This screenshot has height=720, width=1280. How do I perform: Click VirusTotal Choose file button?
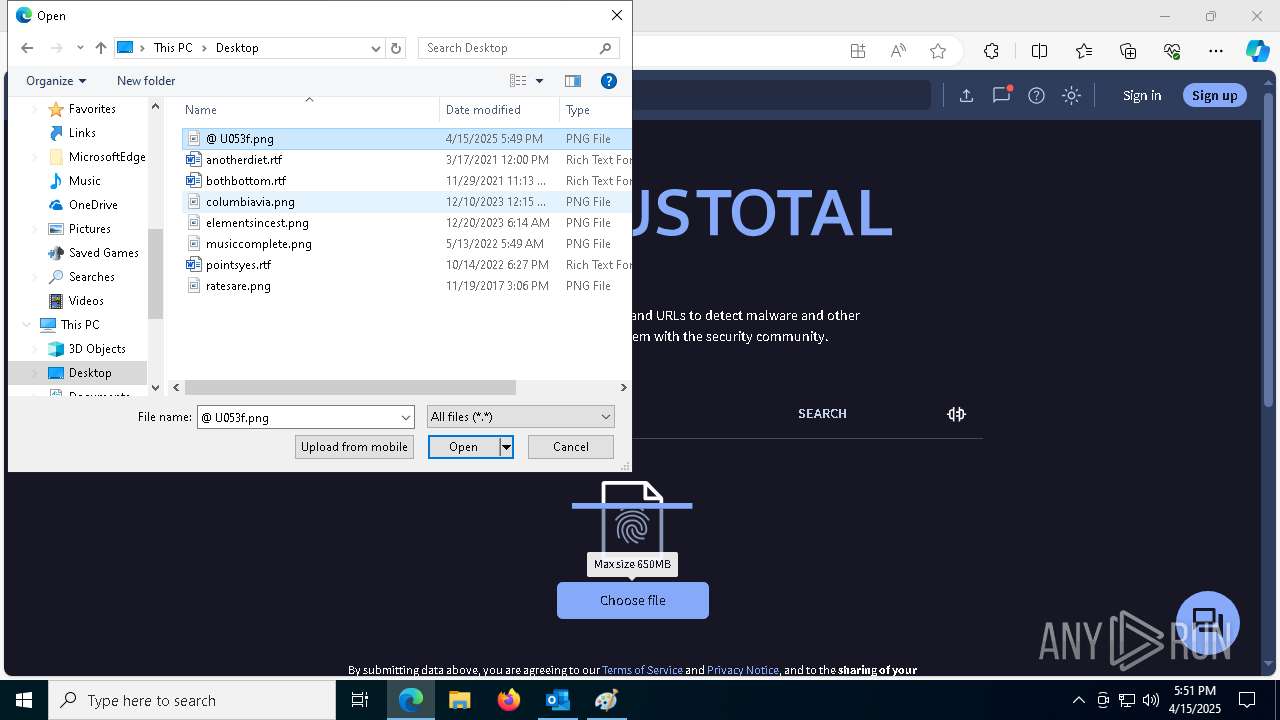[633, 600]
